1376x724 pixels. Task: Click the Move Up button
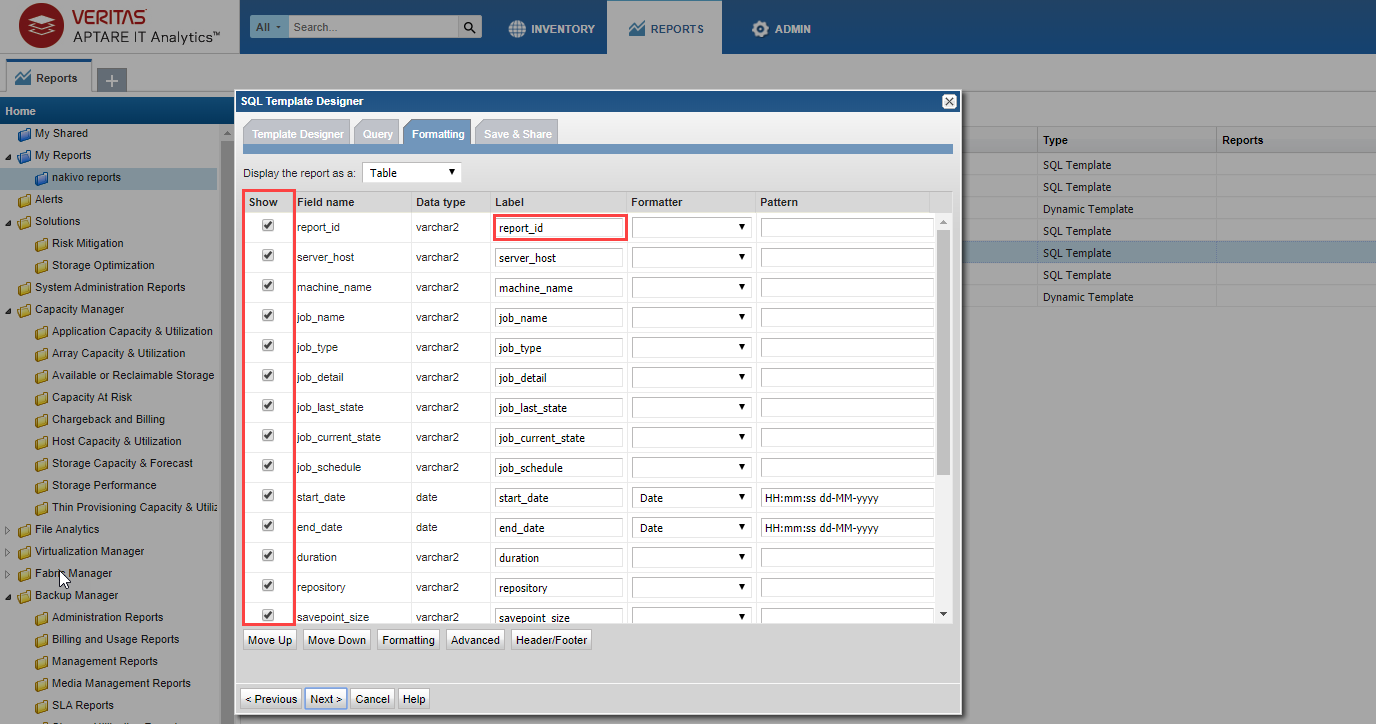pos(270,640)
